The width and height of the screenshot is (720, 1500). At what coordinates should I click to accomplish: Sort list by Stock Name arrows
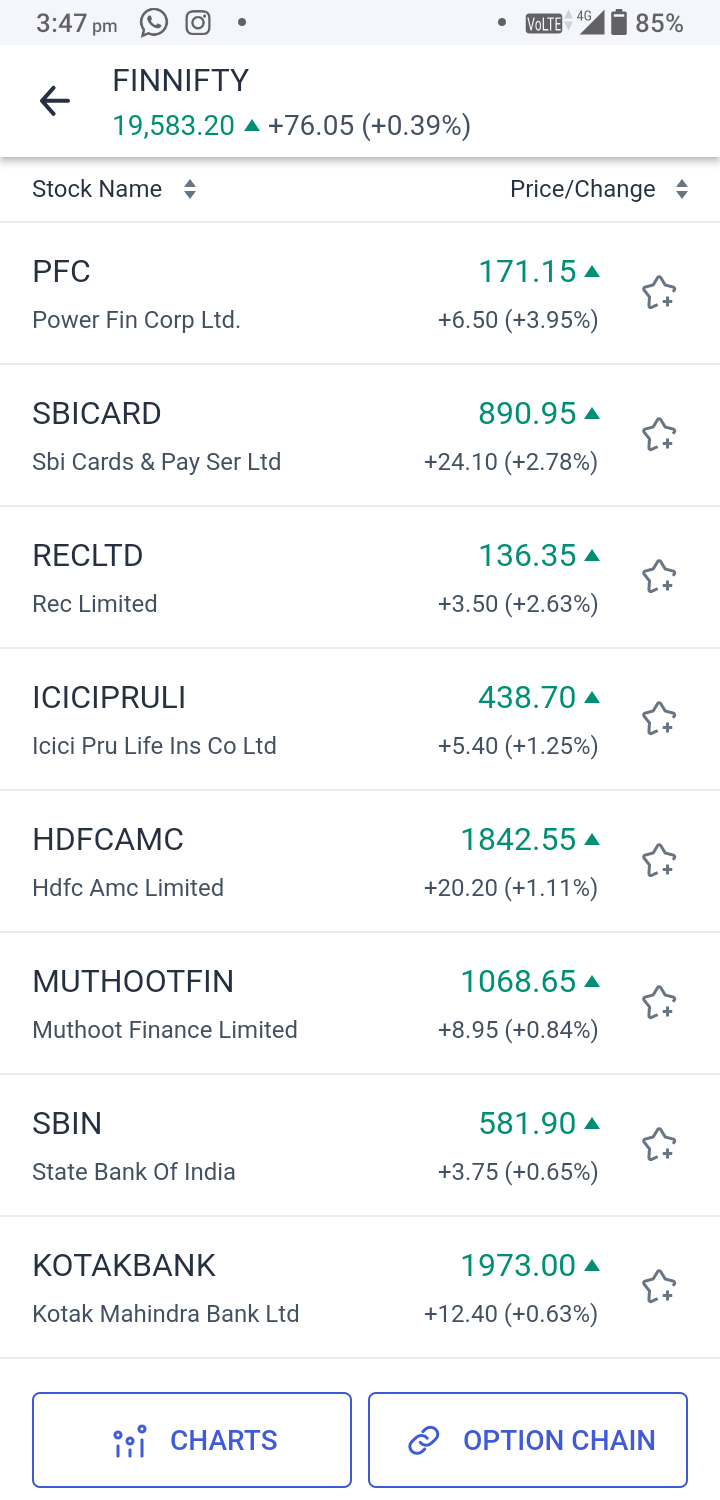pos(189,189)
